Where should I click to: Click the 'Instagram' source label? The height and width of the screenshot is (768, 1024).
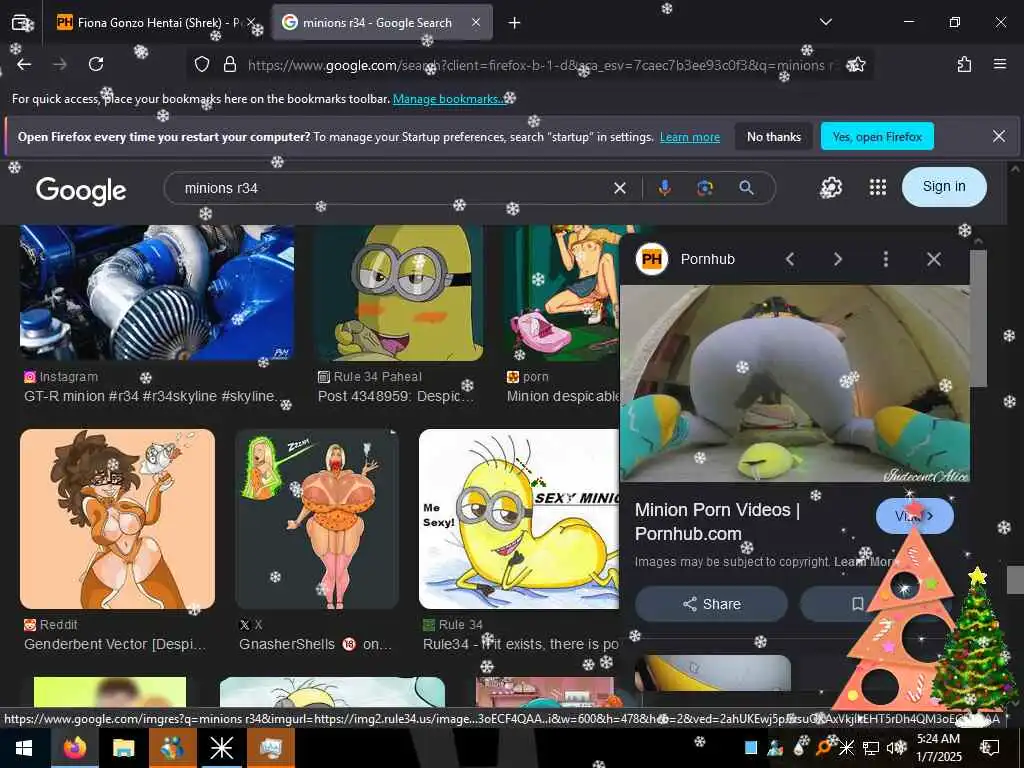(69, 377)
